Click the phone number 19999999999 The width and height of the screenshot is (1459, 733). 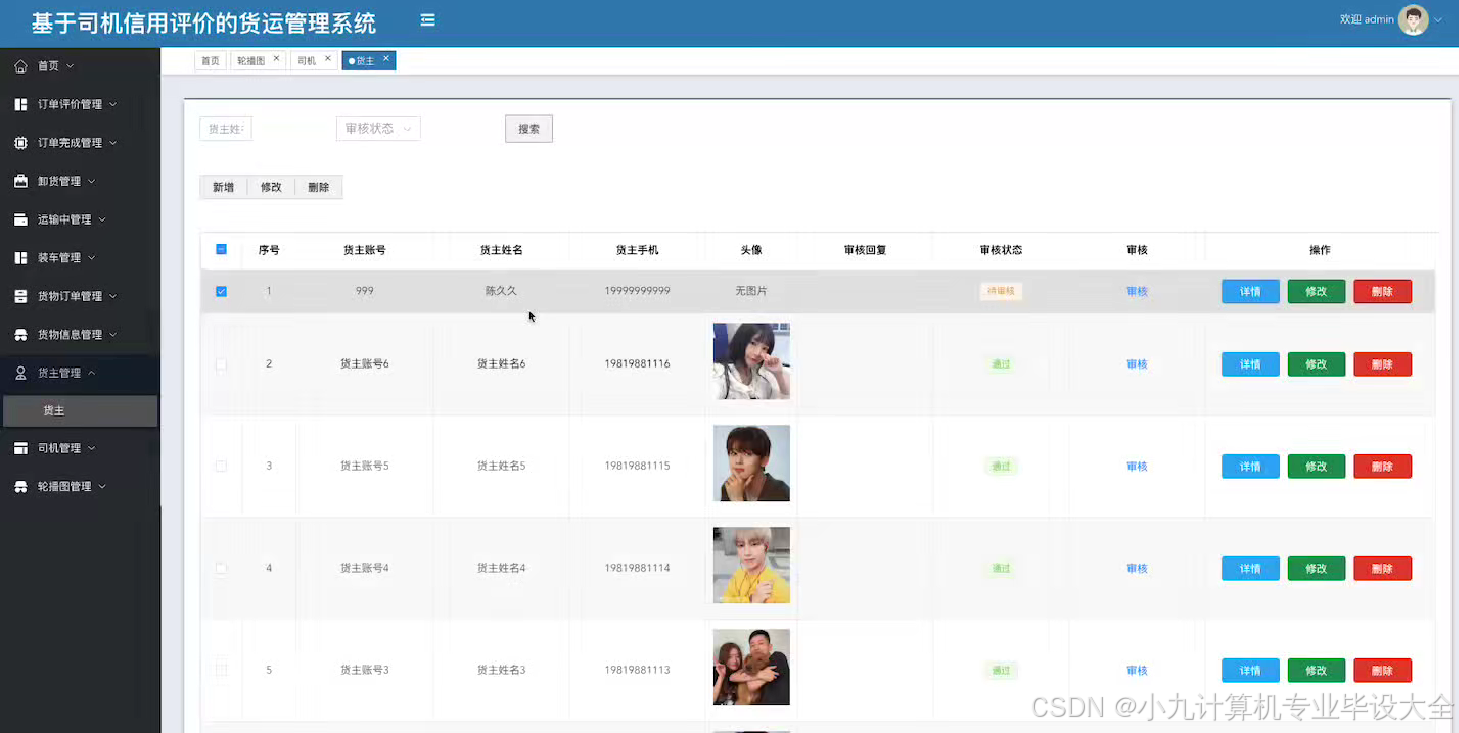637,291
